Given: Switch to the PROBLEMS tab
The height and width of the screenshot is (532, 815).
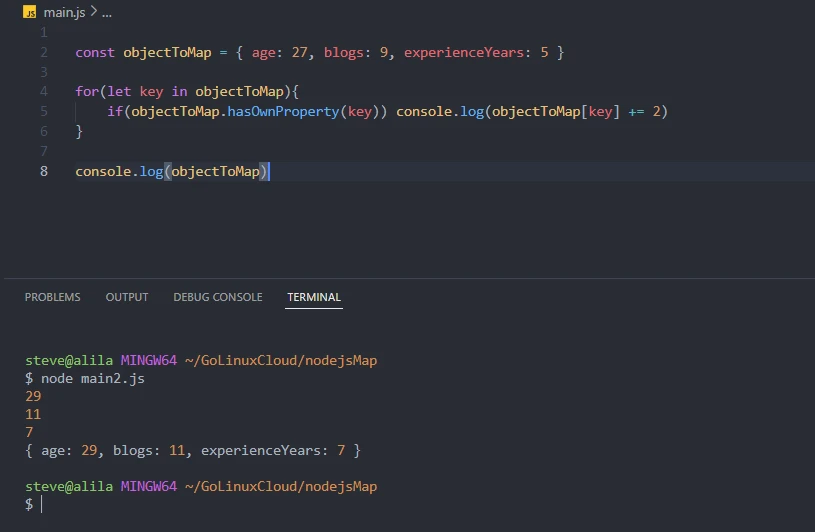Looking at the screenshot, I should 52,297.
